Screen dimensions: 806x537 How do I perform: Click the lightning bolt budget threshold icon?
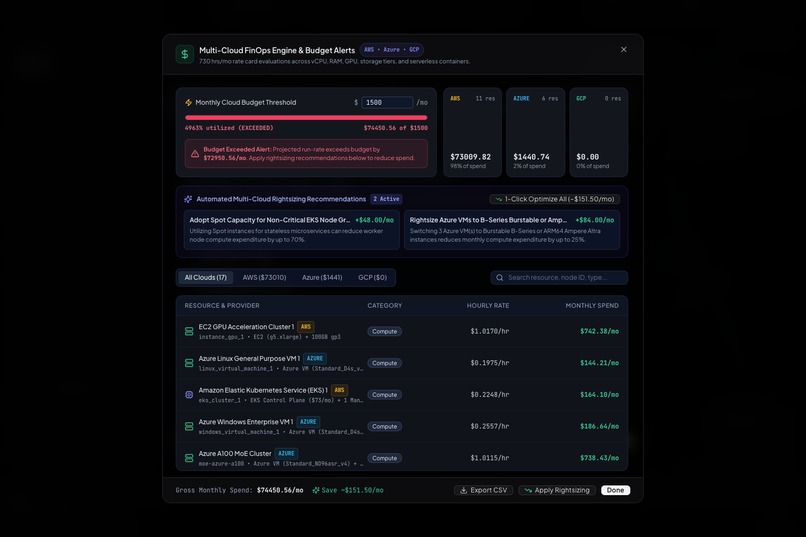pos(188,102)
